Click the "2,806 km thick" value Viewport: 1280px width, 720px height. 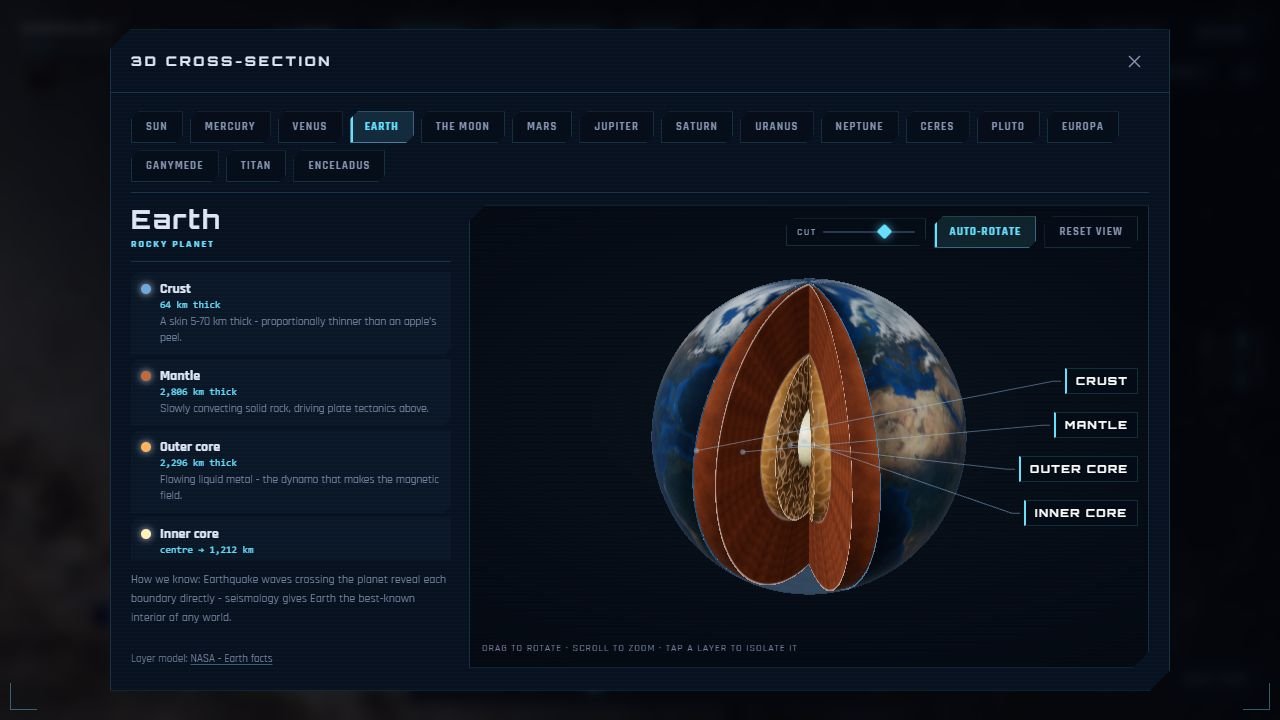198,392
